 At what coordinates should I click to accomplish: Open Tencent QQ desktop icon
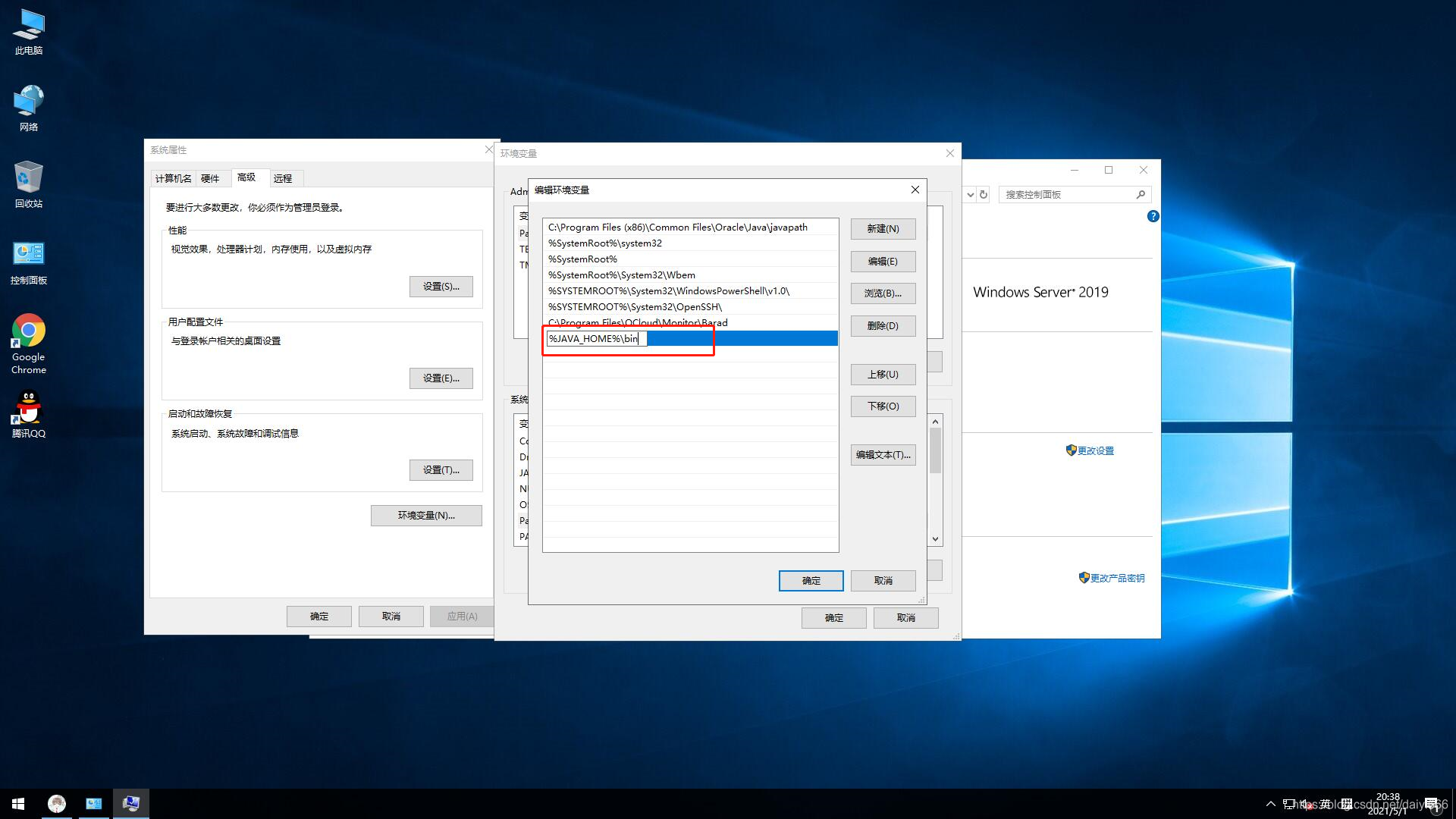point(29,408)
